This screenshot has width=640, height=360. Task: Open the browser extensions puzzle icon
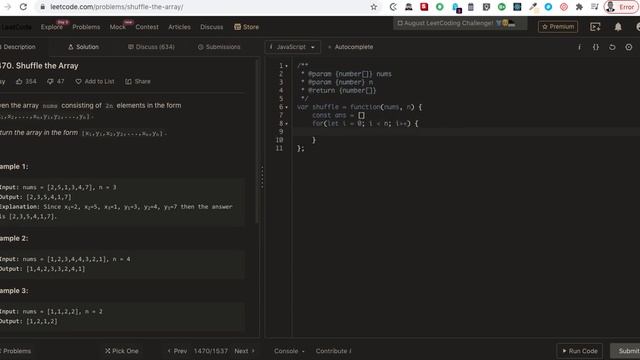point(579,7)
